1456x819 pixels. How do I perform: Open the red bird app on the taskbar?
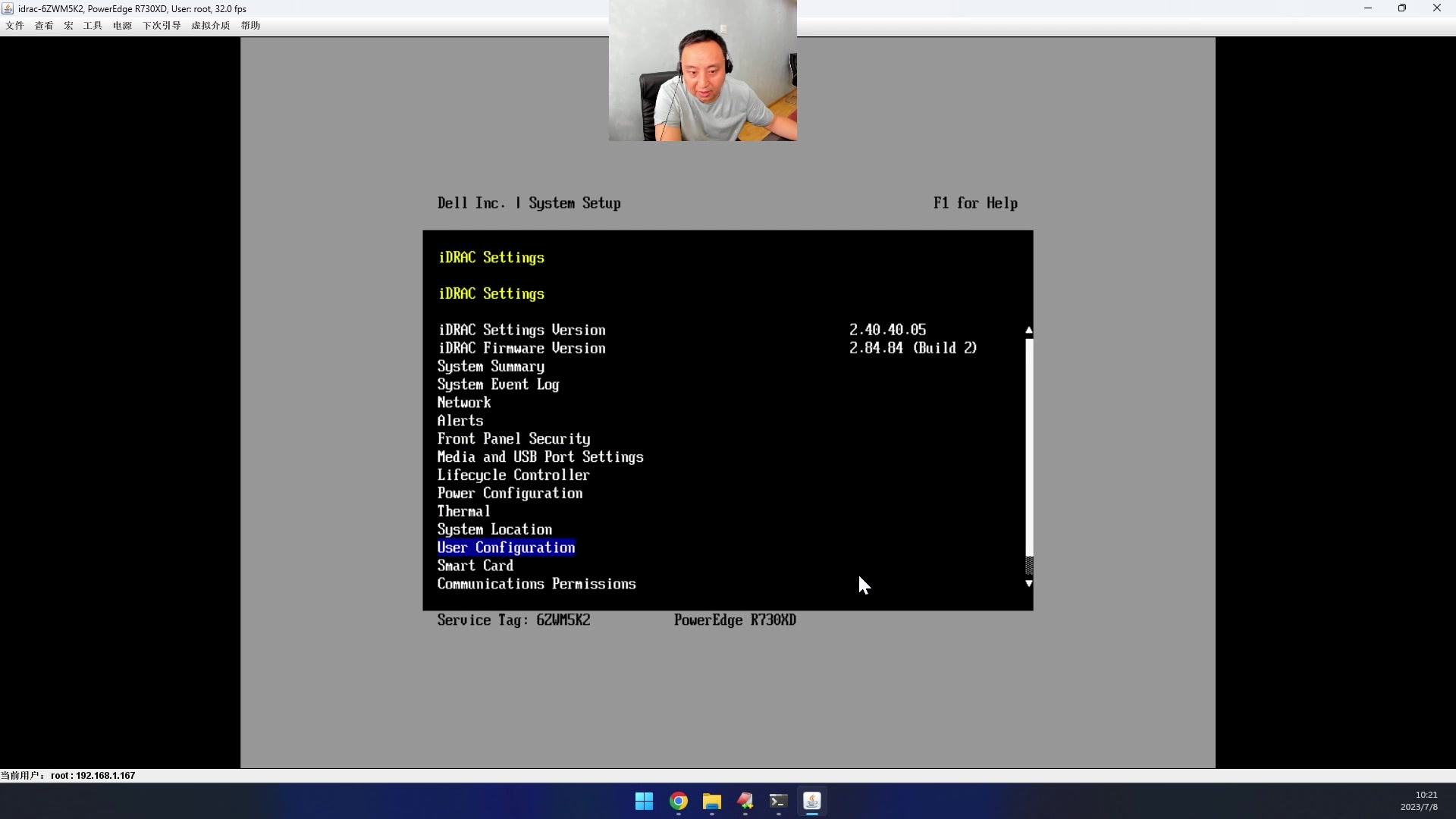tap(745, 802)
